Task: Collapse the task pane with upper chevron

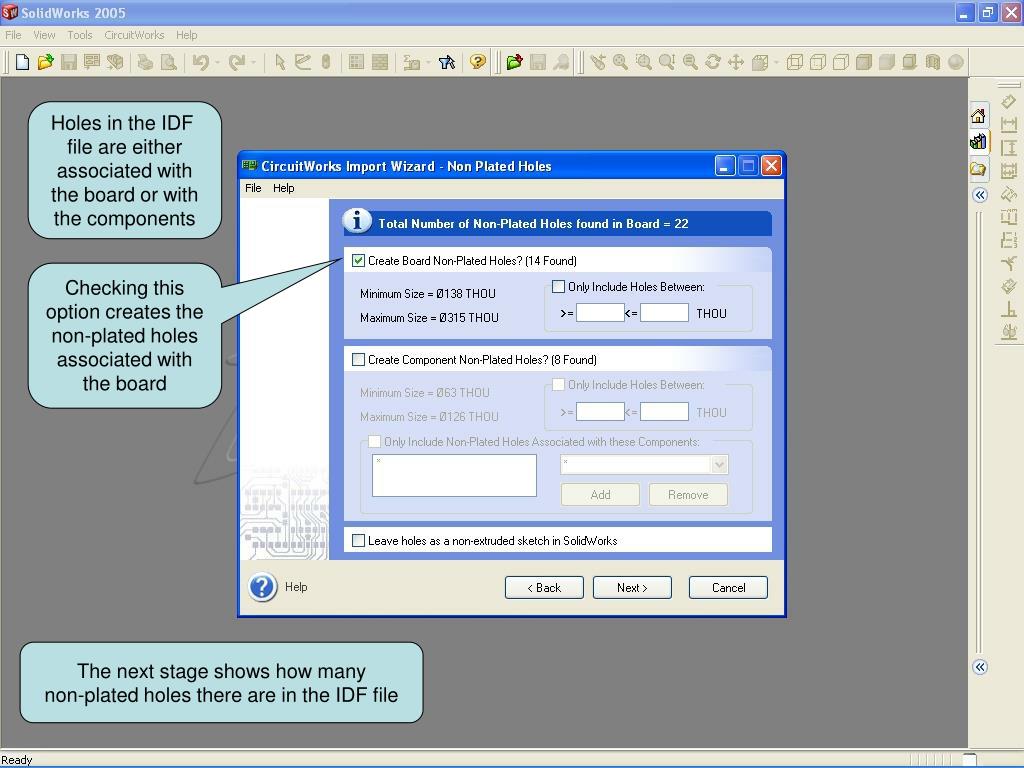Action: [x=980, y=195]
